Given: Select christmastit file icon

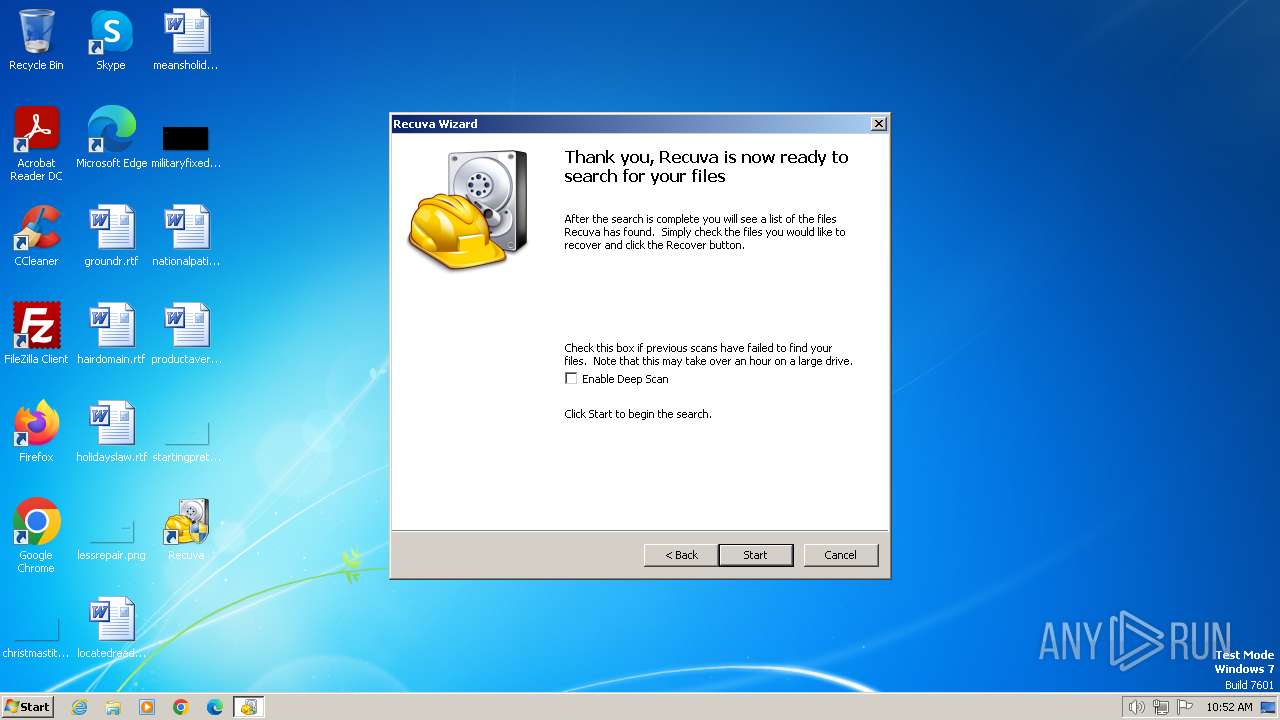Looking at the screenshot, I should (x=36, y=638).
